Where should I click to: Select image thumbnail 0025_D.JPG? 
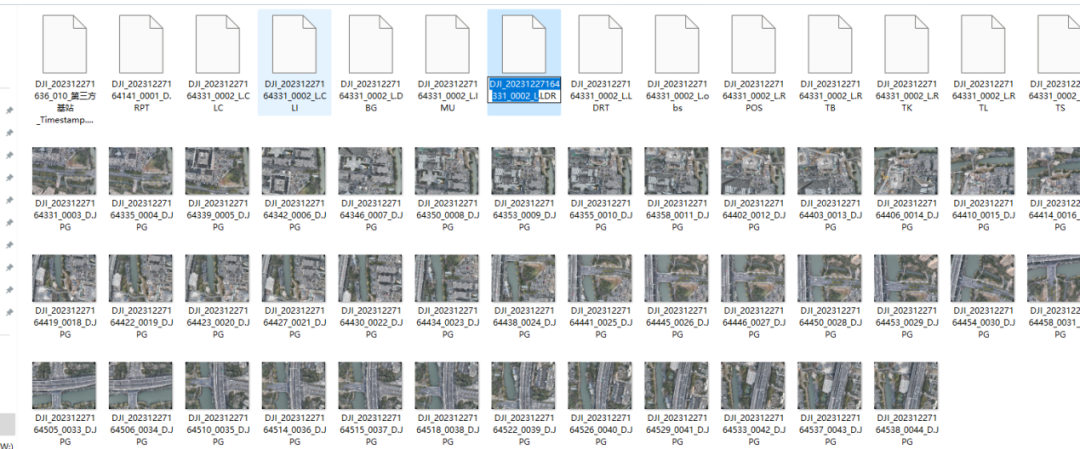coord(600,278)
